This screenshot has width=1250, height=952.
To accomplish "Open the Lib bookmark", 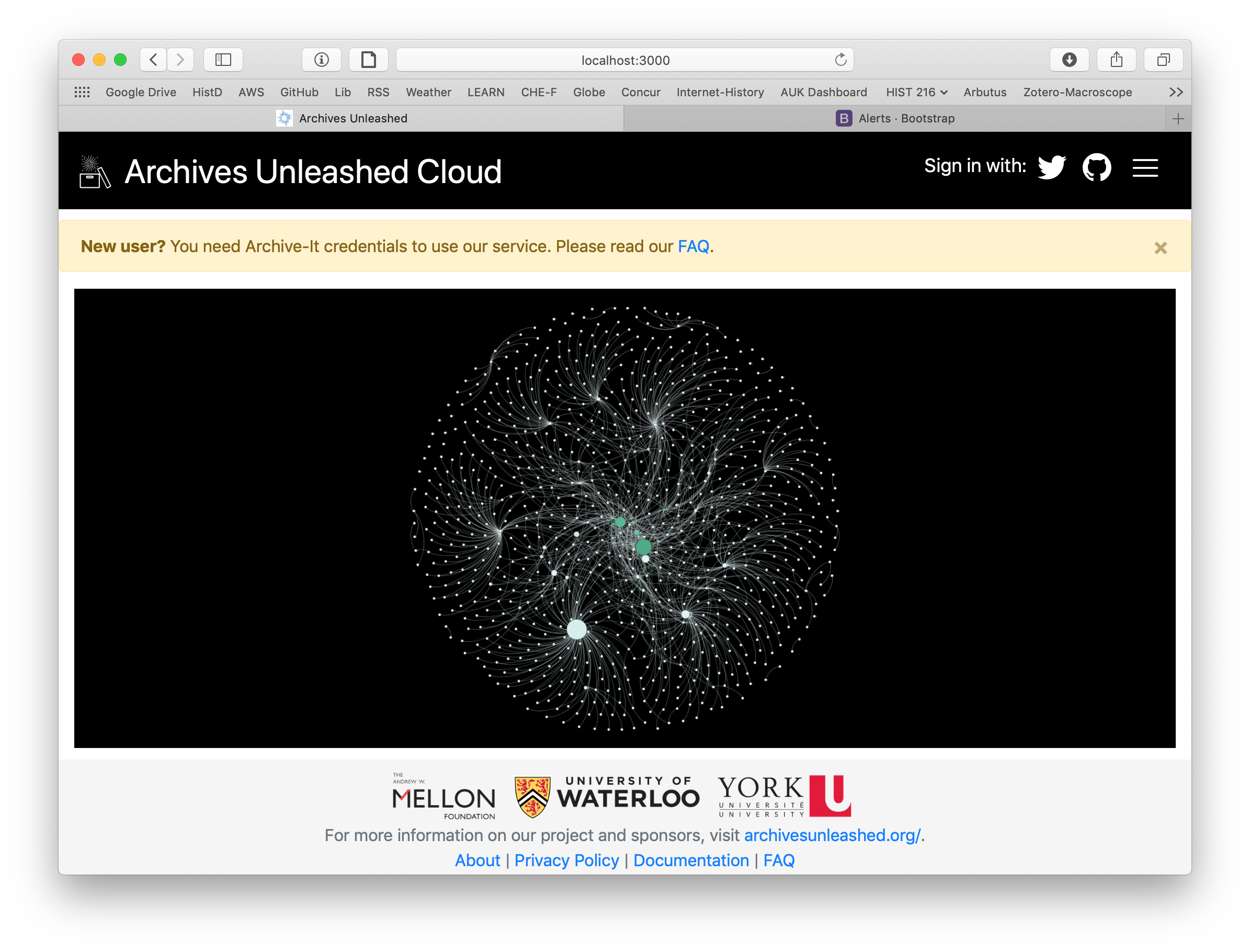I will (342, 92).
